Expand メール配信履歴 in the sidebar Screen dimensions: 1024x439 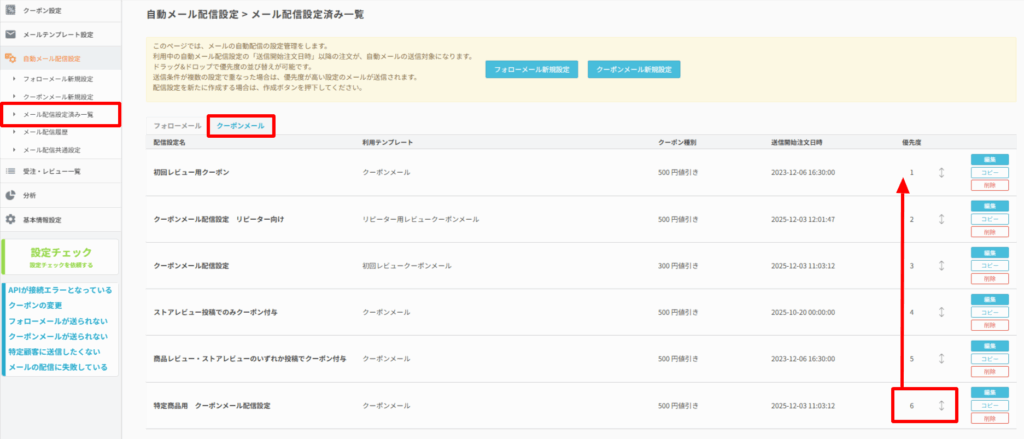tap(50, 132)
